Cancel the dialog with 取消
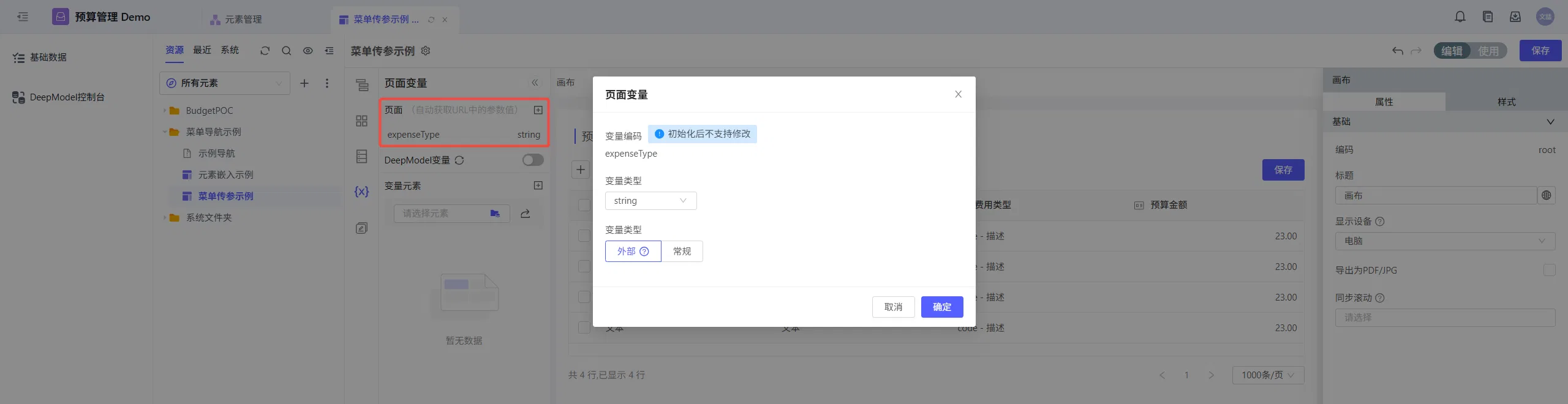Screen dimensions: 1568x404 (x=894, y=307)
